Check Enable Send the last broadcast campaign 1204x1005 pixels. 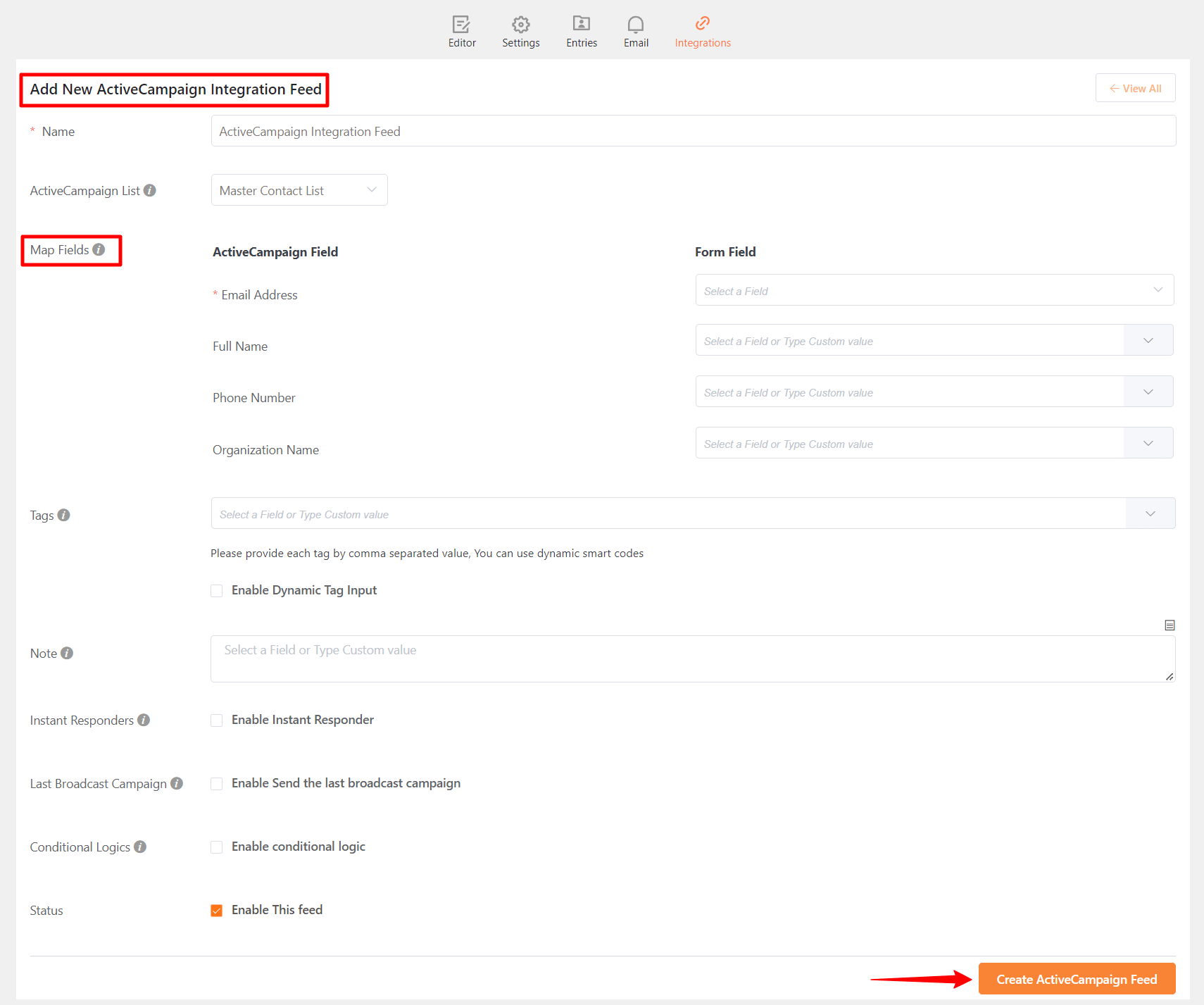[x=217, y=784]
